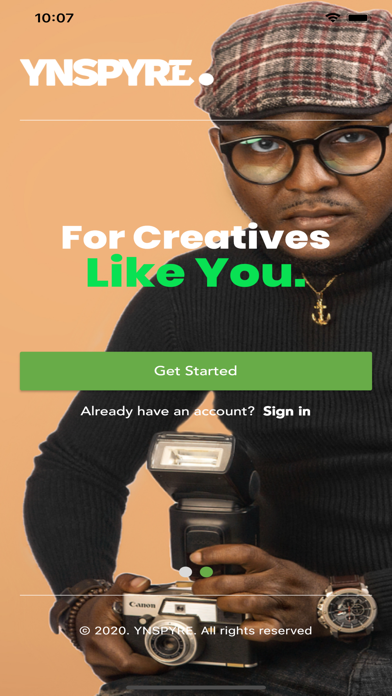Click the YNSPYRE logo wordmark
The height and width of the screenshot is (696, 392).
point(107,73)
